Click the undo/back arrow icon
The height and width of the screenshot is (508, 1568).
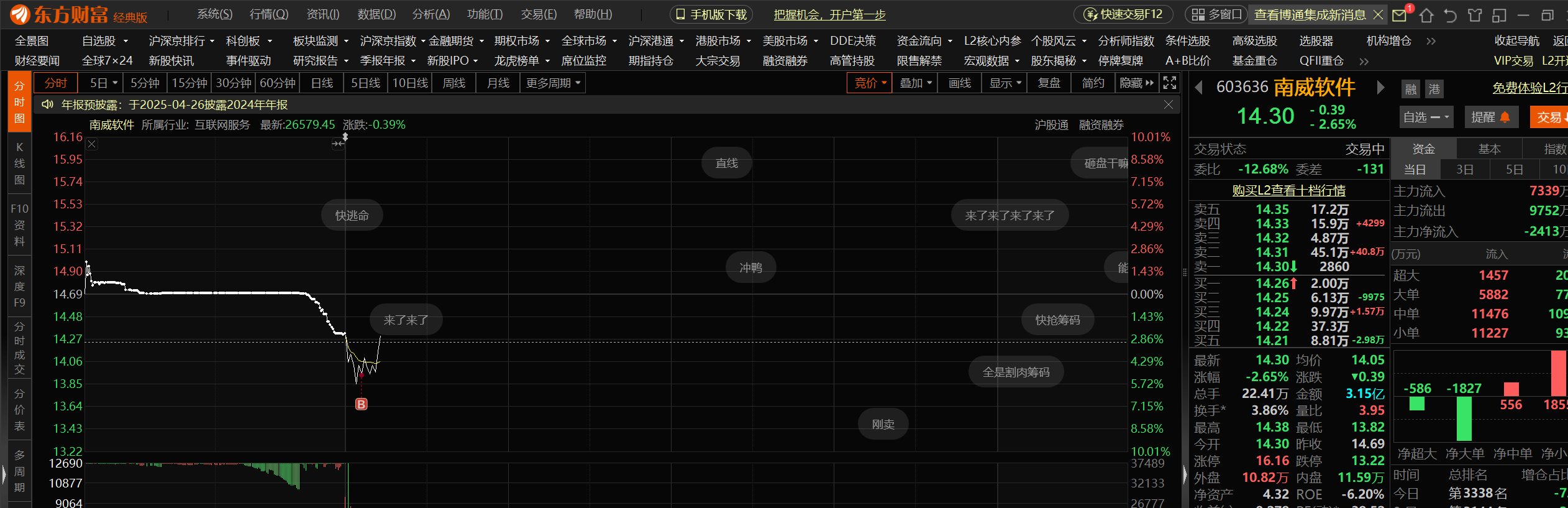coord(1450,15)
